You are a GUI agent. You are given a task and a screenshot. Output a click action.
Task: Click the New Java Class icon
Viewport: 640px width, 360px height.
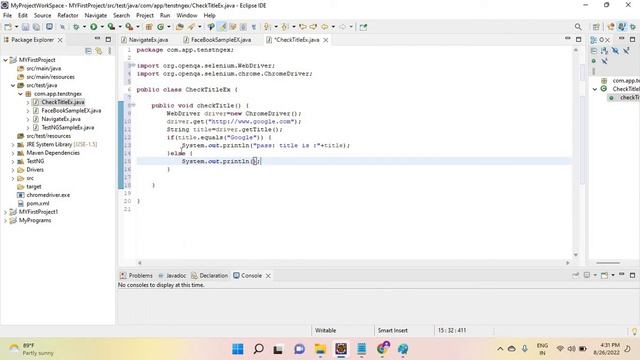[160, 27]
